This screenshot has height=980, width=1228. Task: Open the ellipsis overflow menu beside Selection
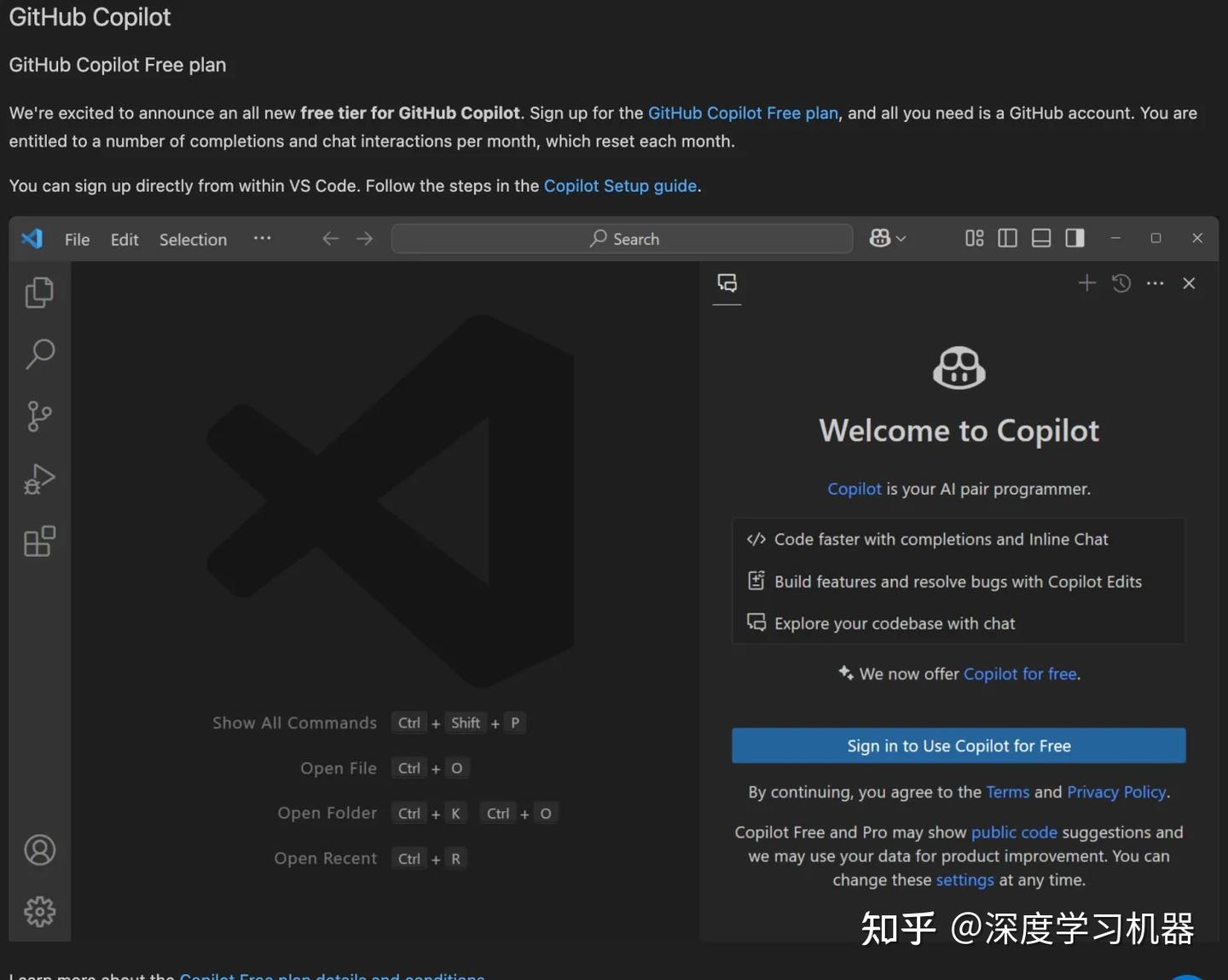[x=262, y=239]
